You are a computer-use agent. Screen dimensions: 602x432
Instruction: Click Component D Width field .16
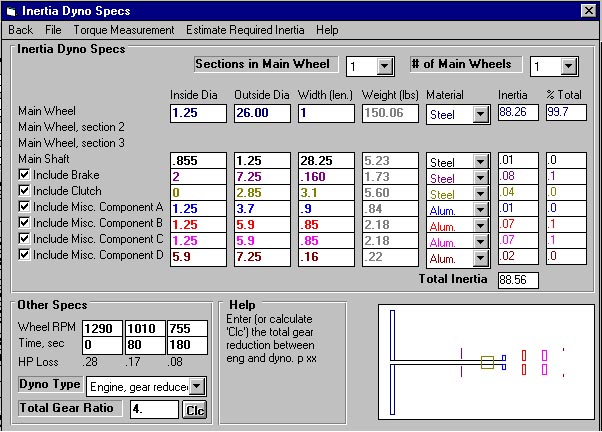click(326, 257)
